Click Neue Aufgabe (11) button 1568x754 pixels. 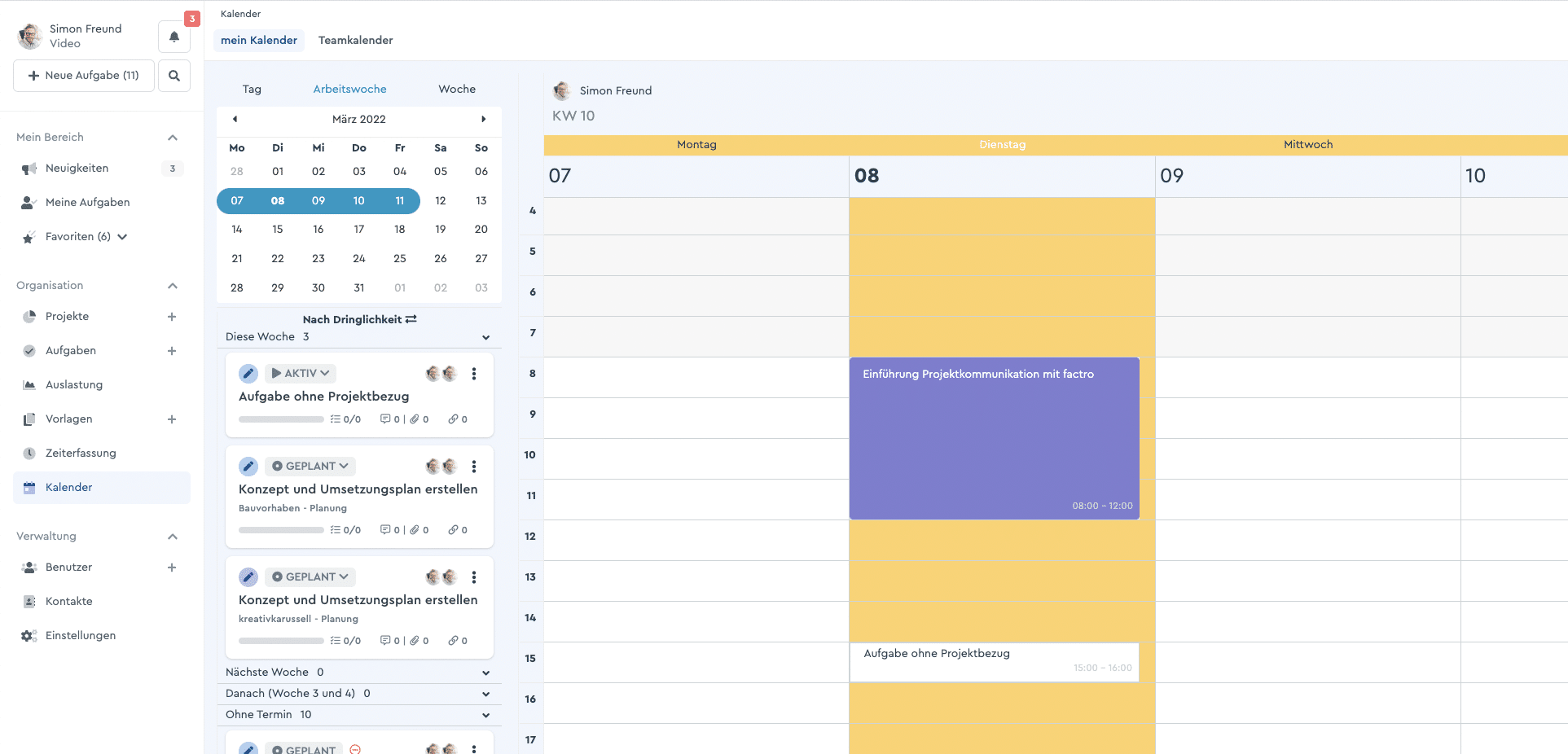point(84,76)
